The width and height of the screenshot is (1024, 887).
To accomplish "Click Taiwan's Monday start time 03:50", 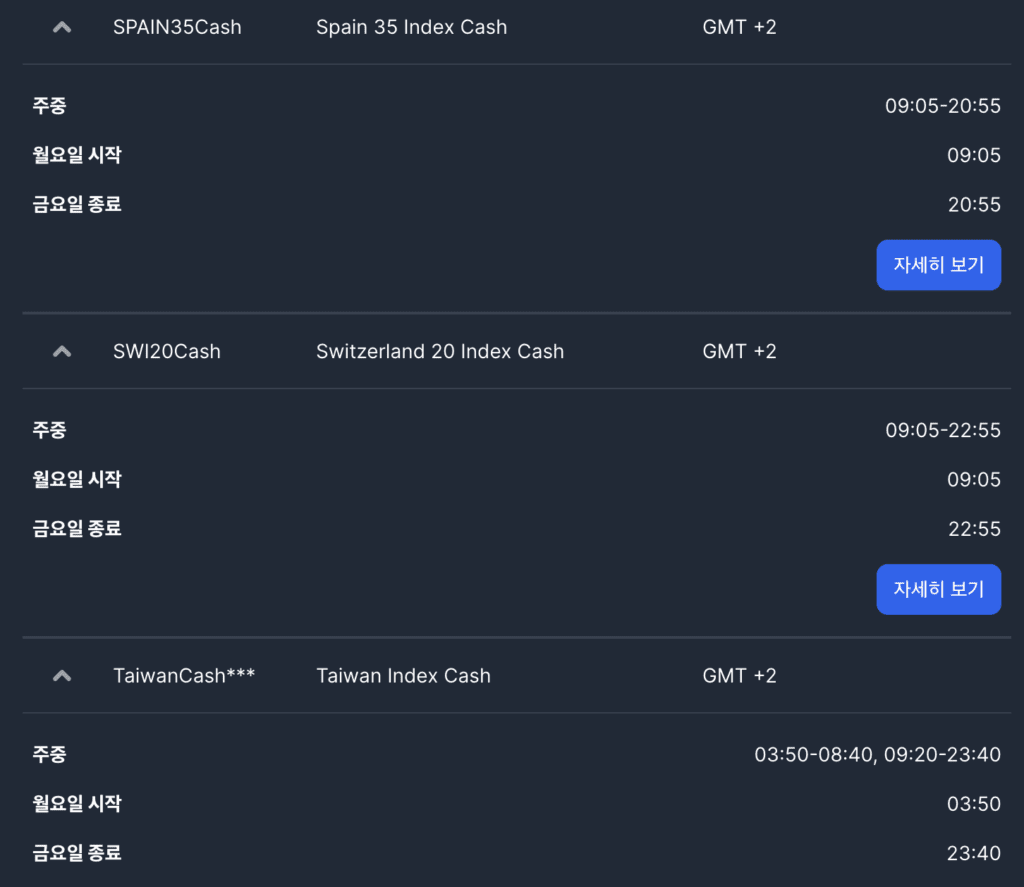I will click(974, 803).
